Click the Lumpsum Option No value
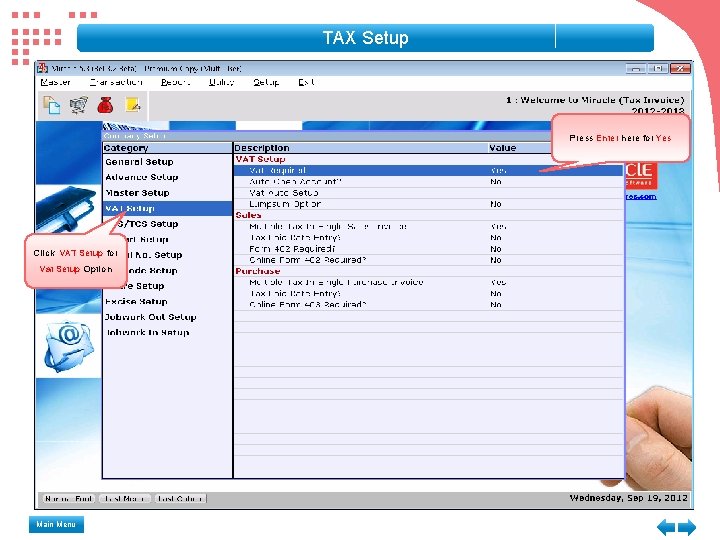The image size is (720, 540). (x=495, y=204)
